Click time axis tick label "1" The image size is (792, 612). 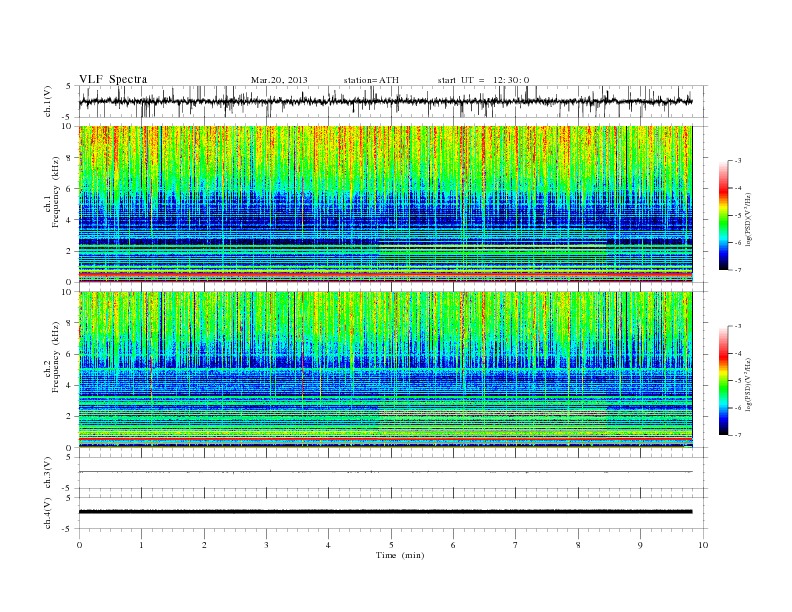(x=141, y=545)
